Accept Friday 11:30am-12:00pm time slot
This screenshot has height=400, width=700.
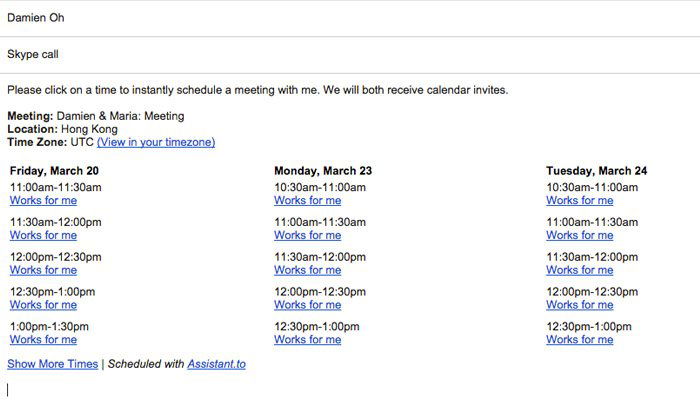[x=43, y=236]
